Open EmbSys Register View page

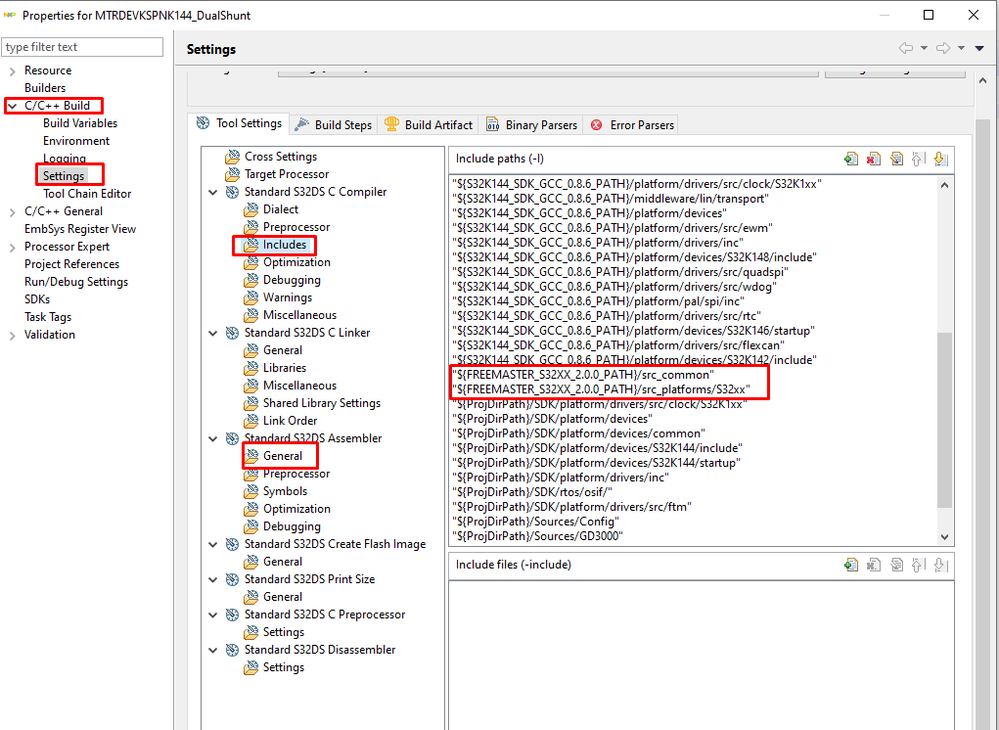[80, 229]
